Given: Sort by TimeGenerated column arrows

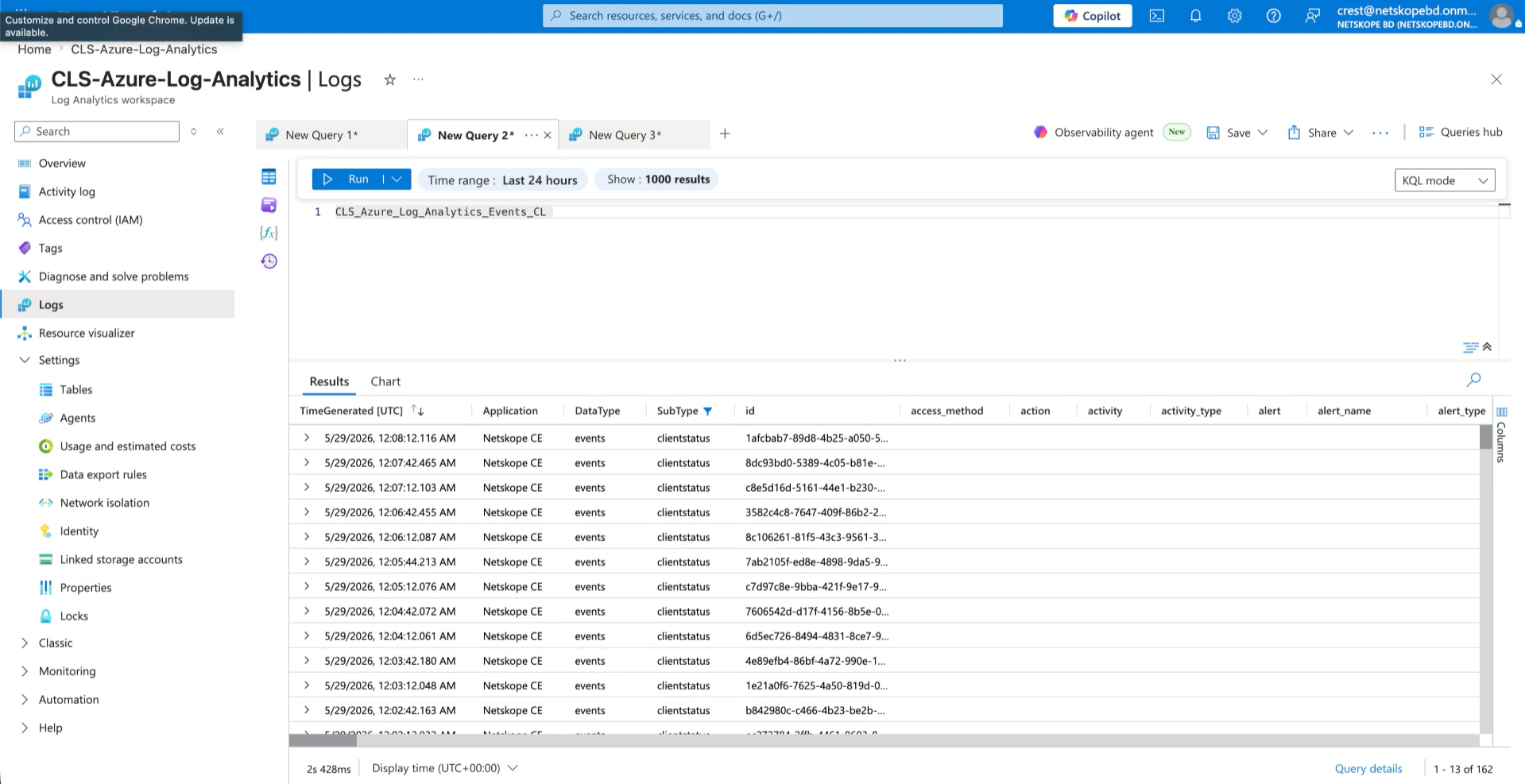Looking at the screenshot, I should (x=418, y=411).
